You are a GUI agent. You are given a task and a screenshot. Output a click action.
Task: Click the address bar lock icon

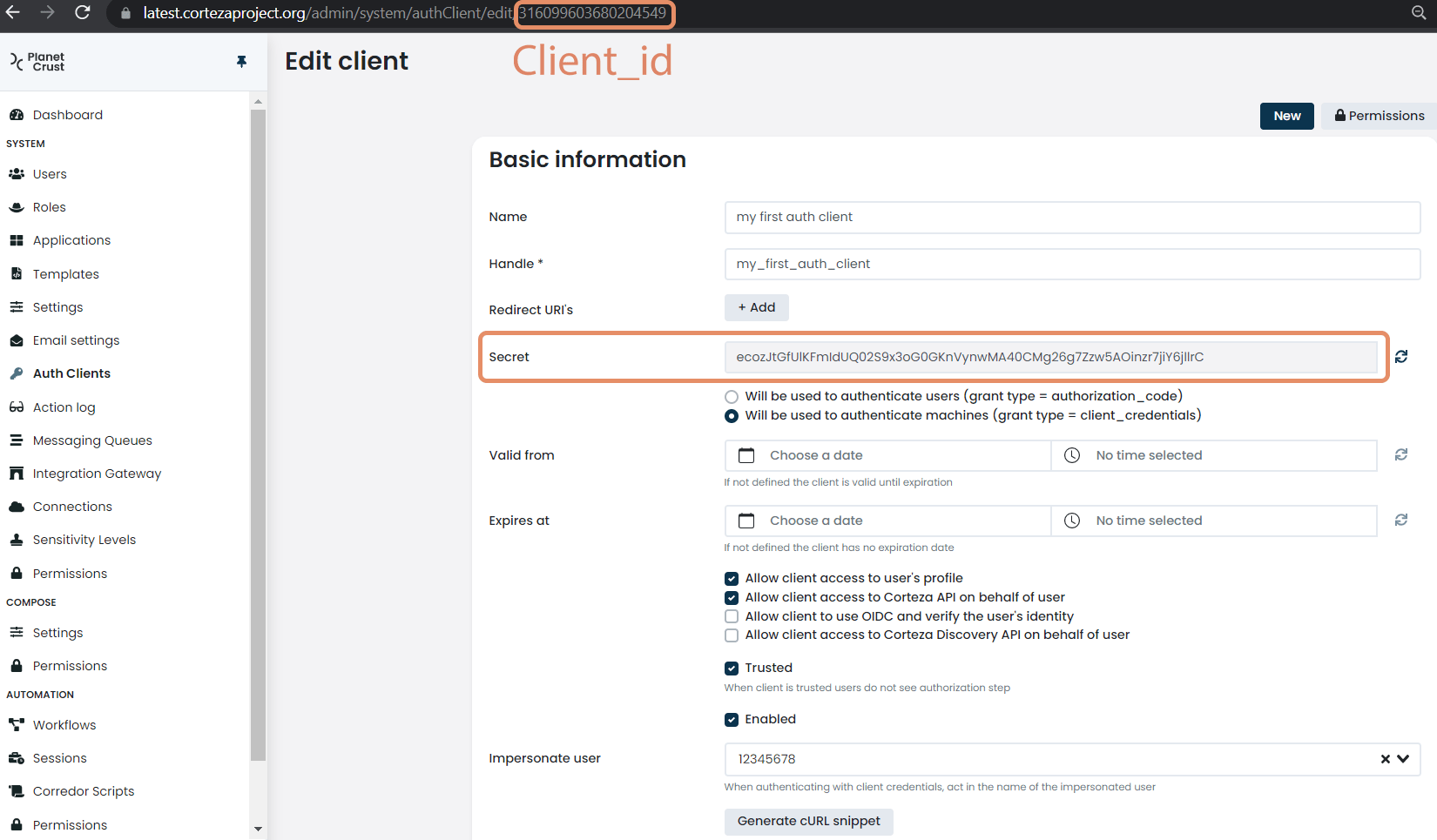tap(125, 13)
